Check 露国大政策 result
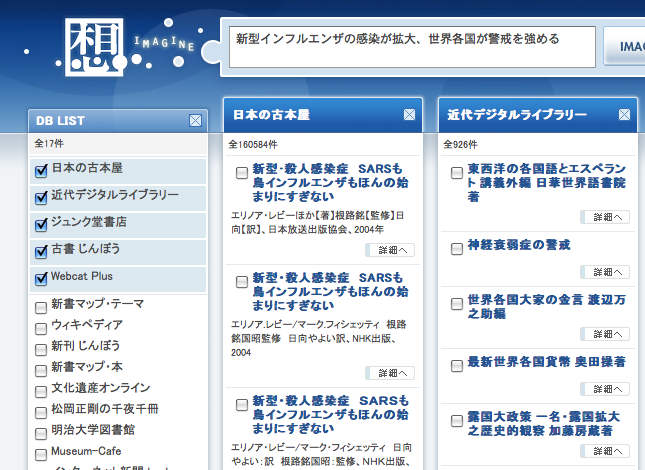 [457, 421]
